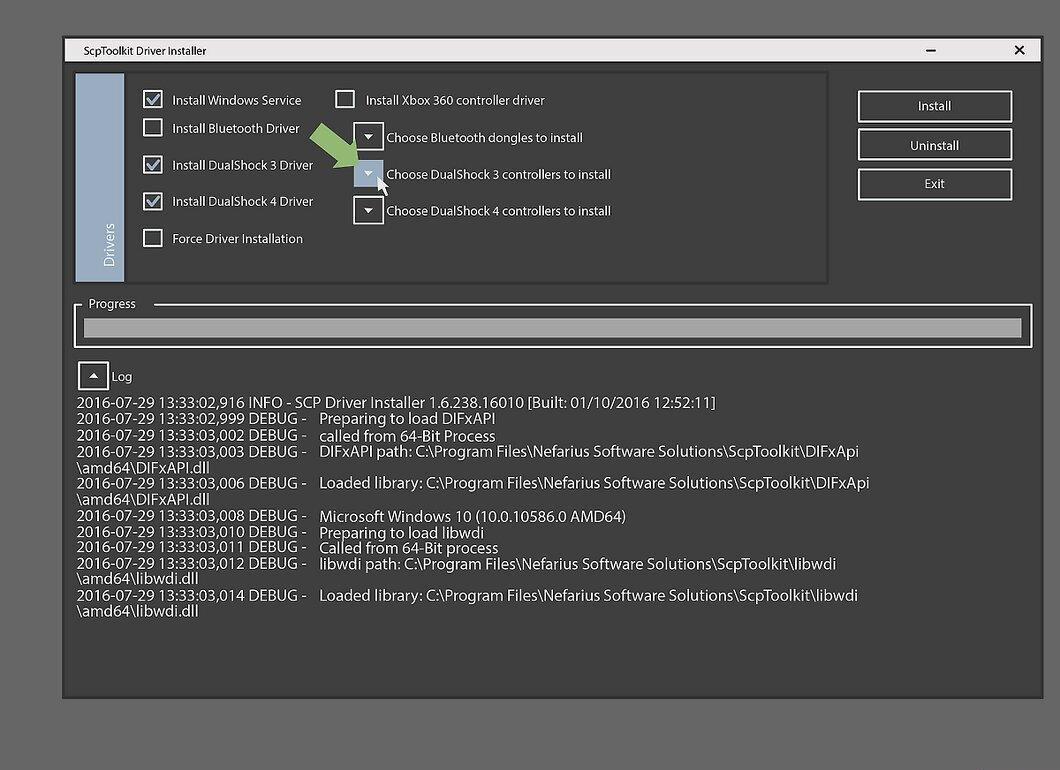Uncheck Install Windows Service
The height and width of the screenshot is (770, 1060).
153,99
